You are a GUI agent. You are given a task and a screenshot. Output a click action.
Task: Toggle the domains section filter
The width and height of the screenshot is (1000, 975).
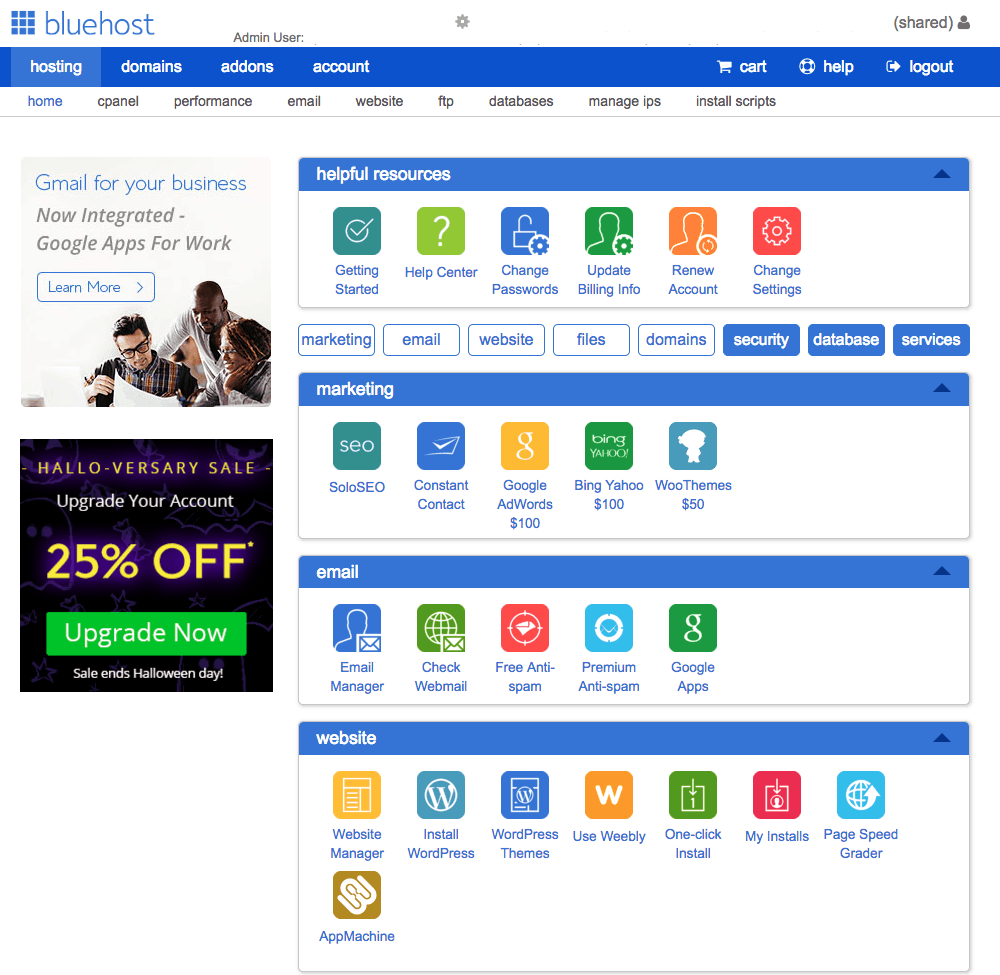[676, 340]
